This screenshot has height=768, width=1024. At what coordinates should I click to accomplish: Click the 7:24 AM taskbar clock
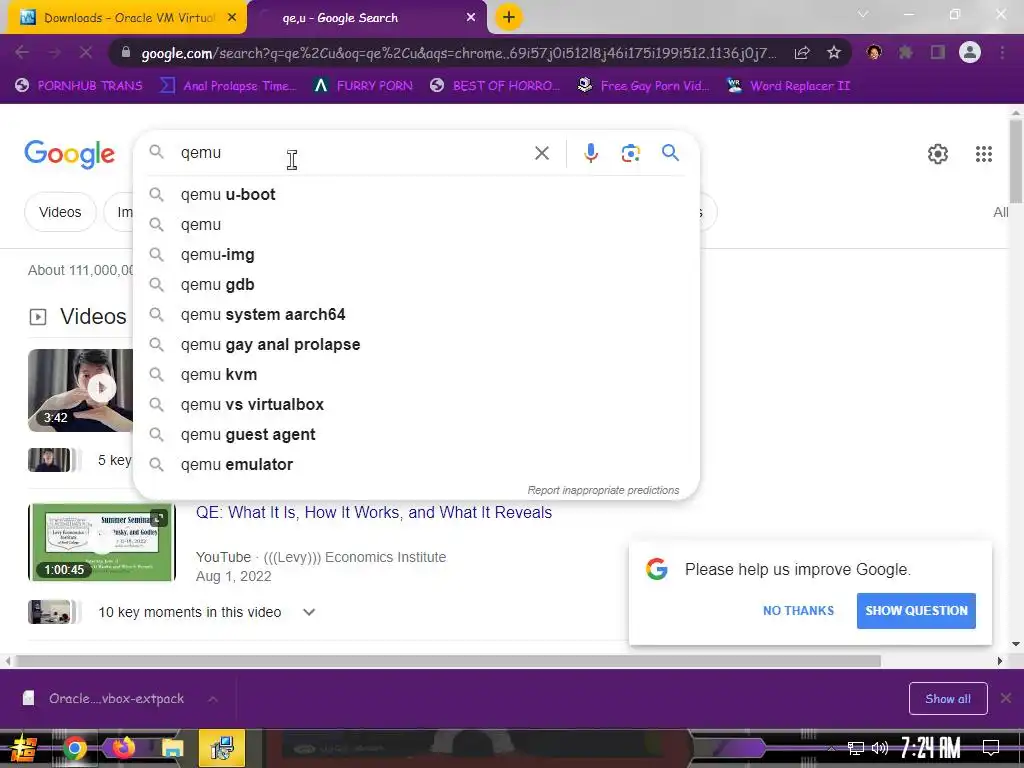[x=931, y=748]
